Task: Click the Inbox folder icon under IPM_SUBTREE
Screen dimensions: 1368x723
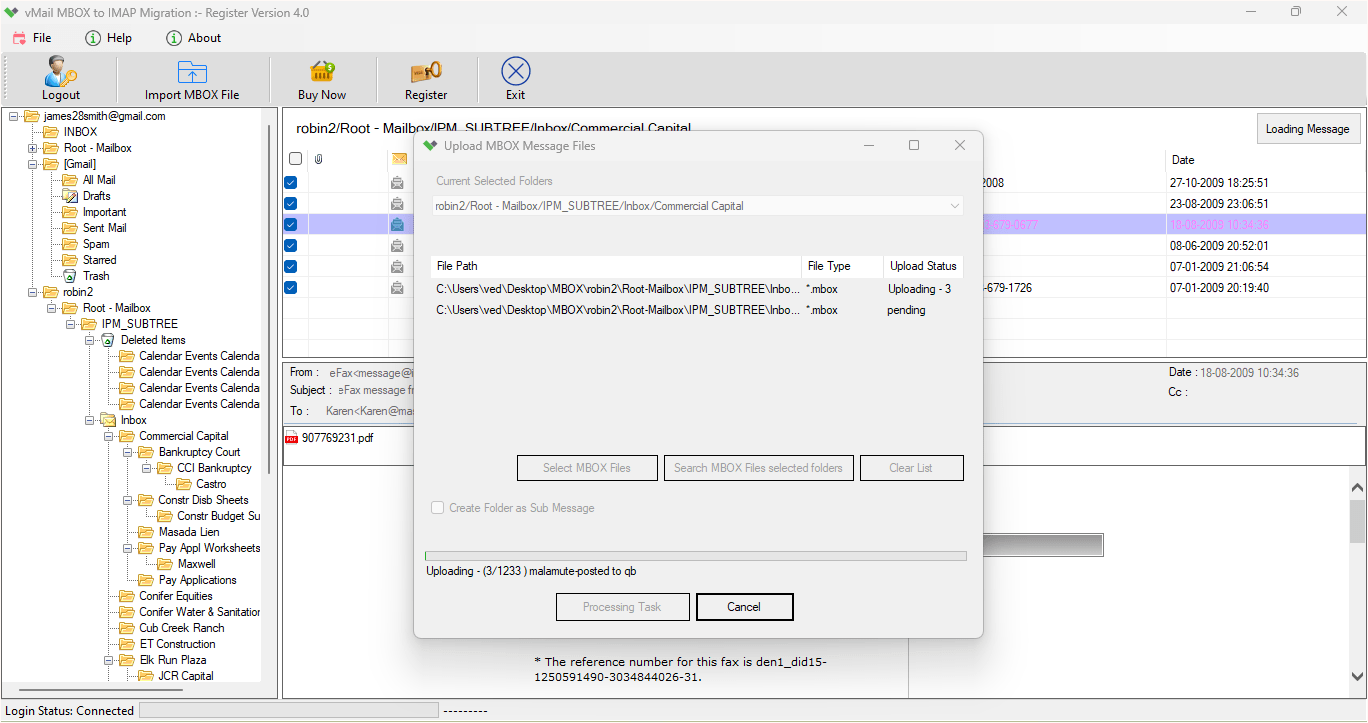Action: click(x=108, y=420)
